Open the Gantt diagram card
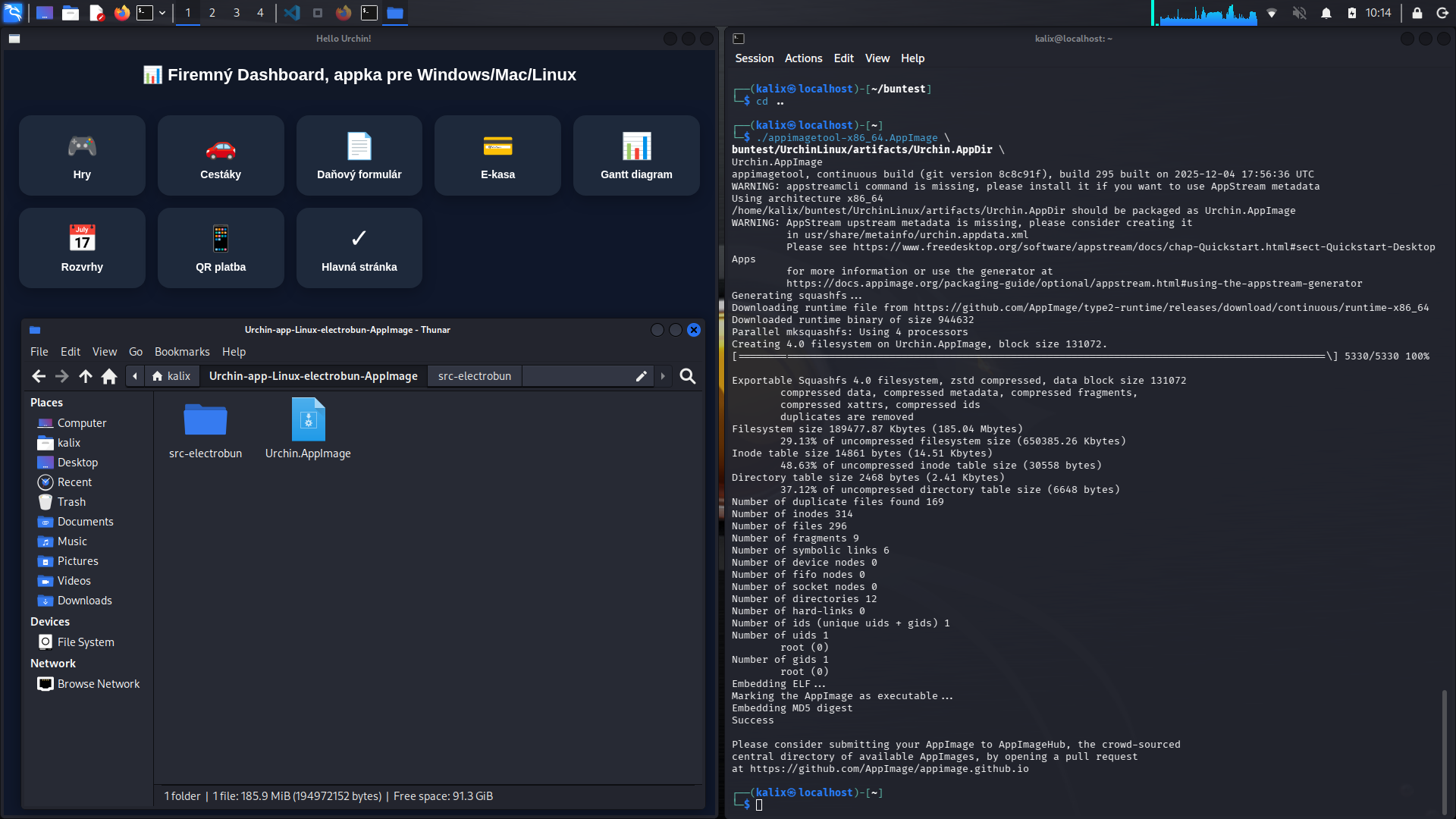This screenshot has width=1456, height=819. [636, 155]
